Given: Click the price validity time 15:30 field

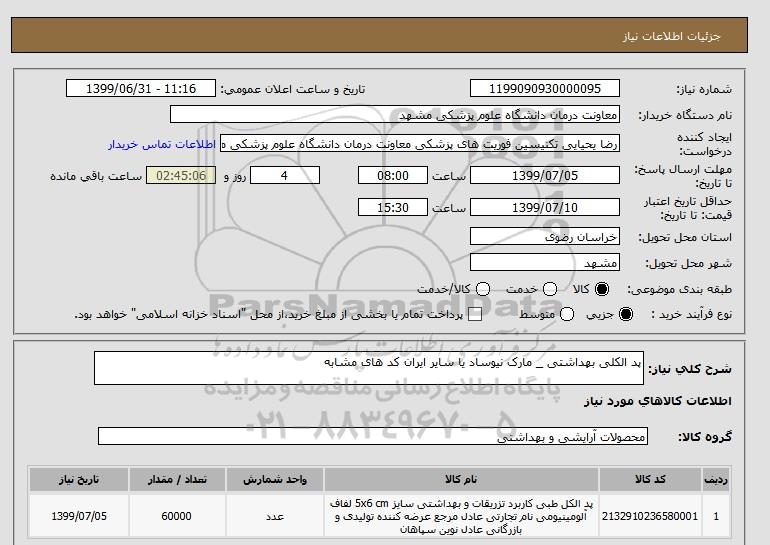Looking at the screenshot, I should [393, 207].
